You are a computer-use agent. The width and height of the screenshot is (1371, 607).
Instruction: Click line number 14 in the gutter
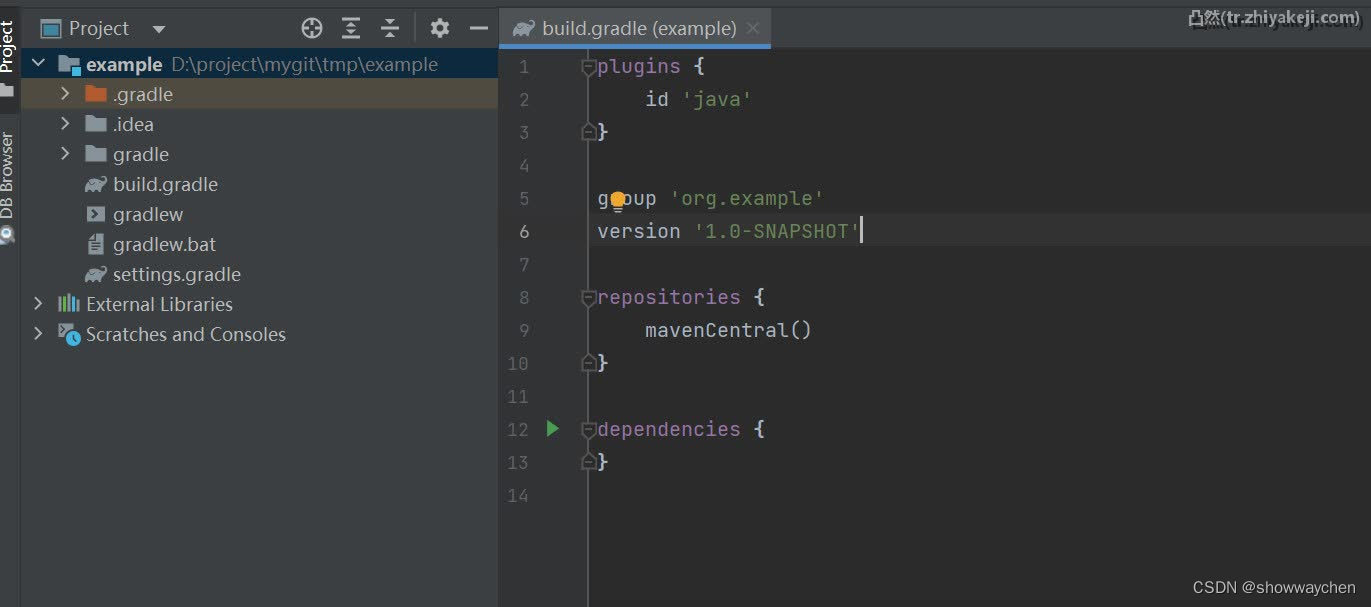518,496
